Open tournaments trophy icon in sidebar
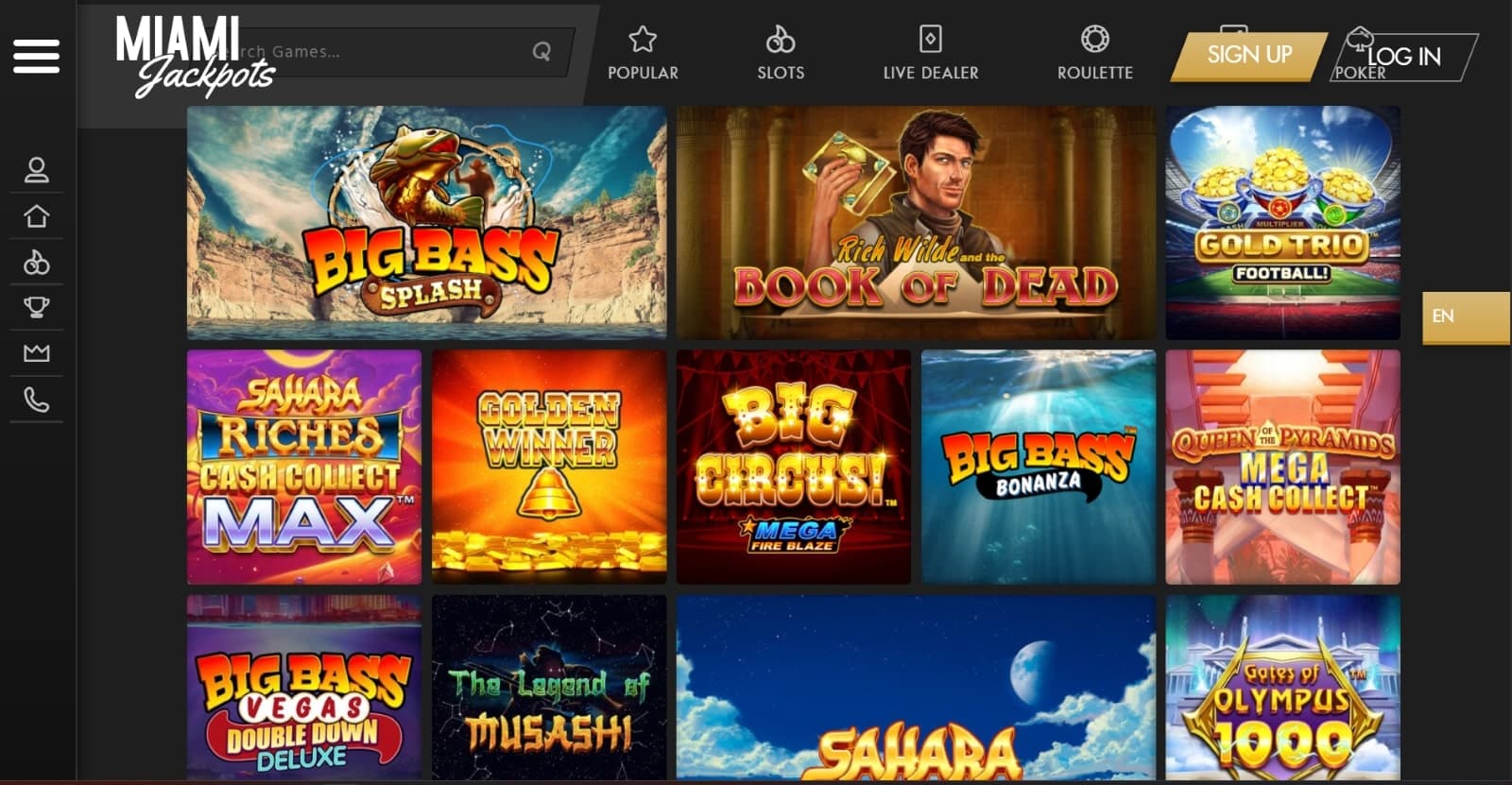1512x785 pixels. click(x=36, y=307)
